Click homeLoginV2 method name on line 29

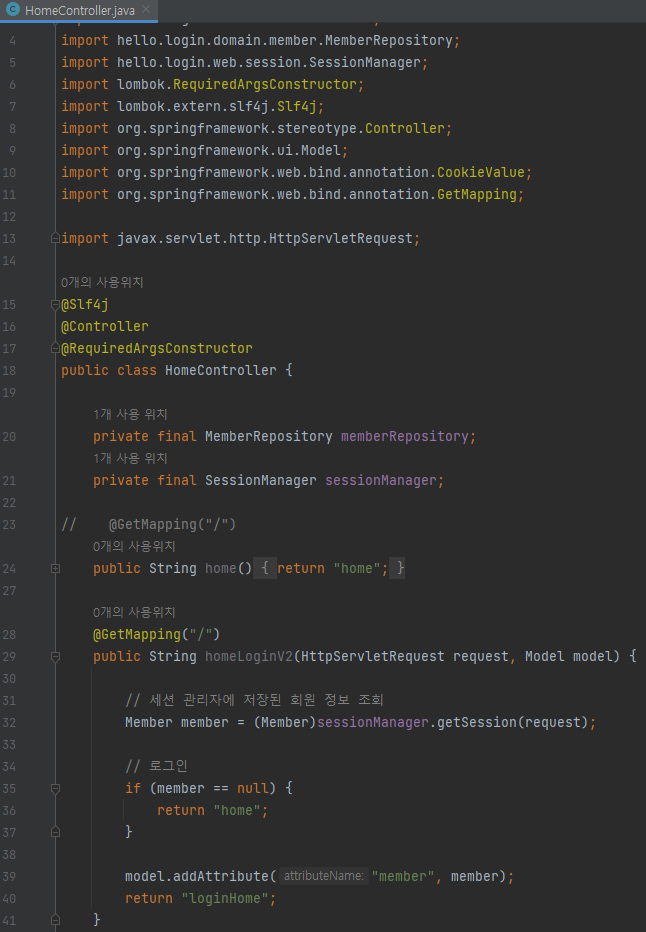(249, 656)
